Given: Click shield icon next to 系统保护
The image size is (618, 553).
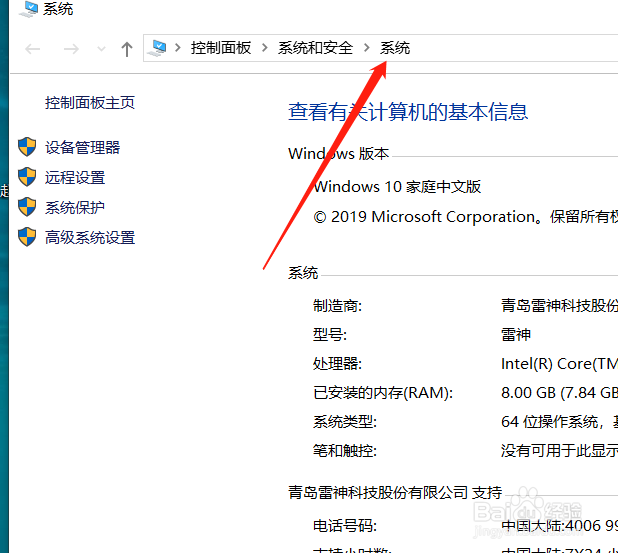Looking at the screenshot, I should pos(27,207).
